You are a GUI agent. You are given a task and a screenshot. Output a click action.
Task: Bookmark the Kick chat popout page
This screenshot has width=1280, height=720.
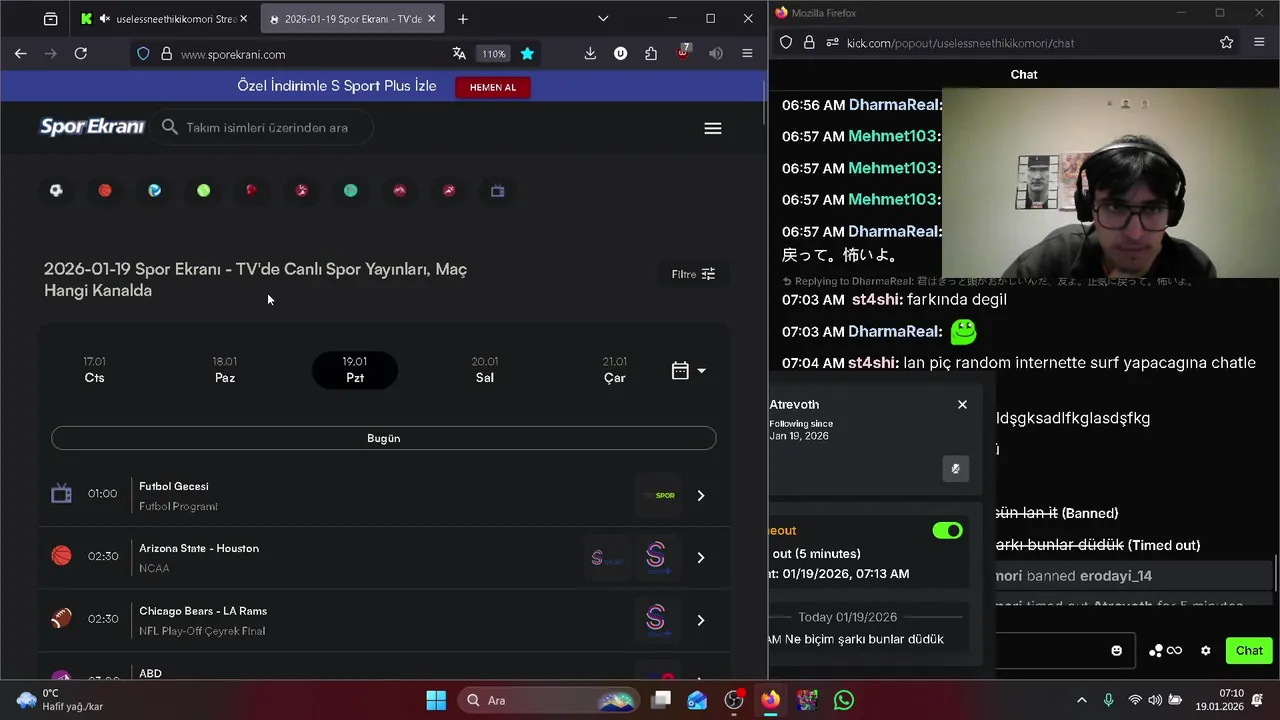point(1227,42)
